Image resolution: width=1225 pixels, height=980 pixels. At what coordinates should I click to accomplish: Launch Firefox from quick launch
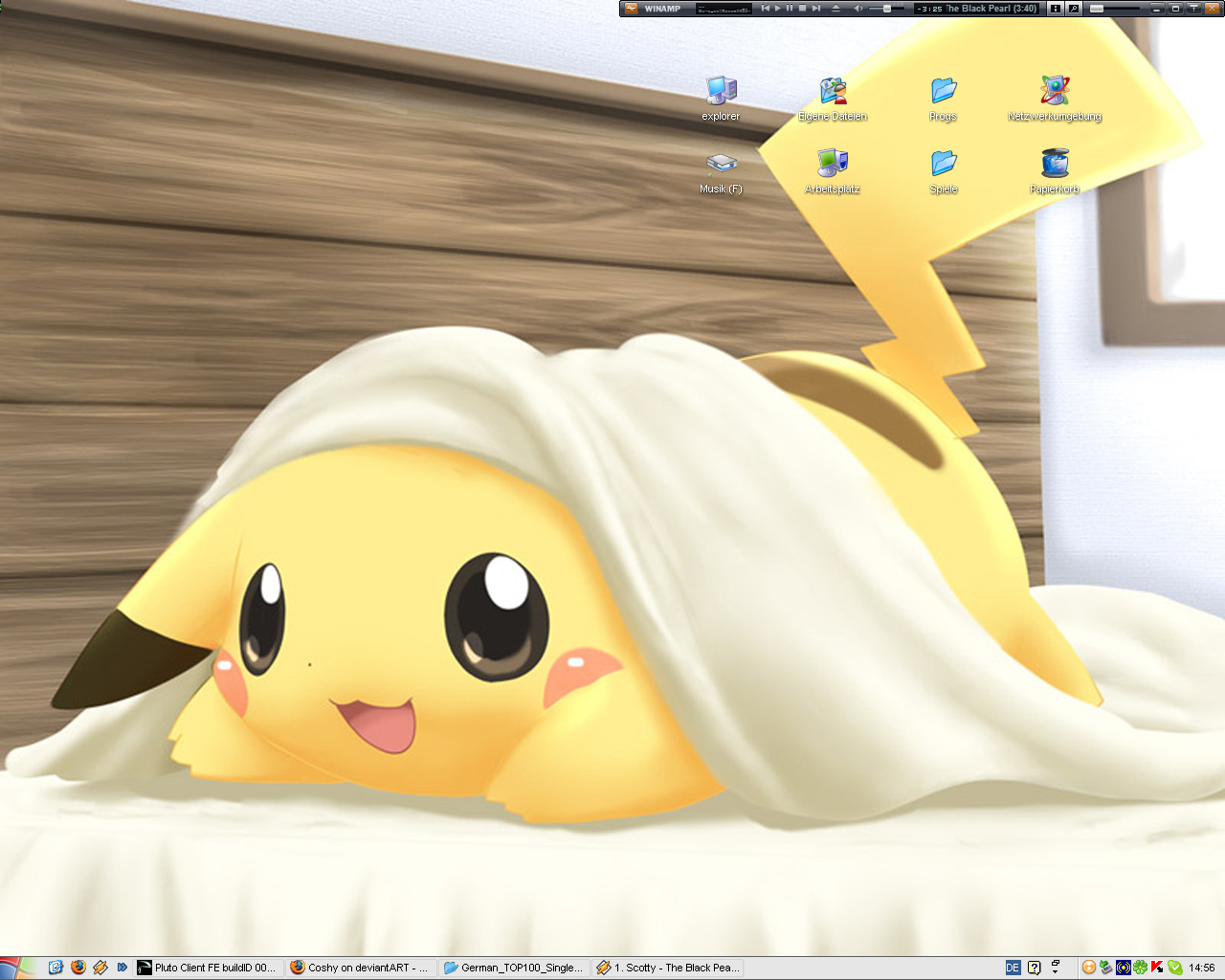[x=78, y=968]
